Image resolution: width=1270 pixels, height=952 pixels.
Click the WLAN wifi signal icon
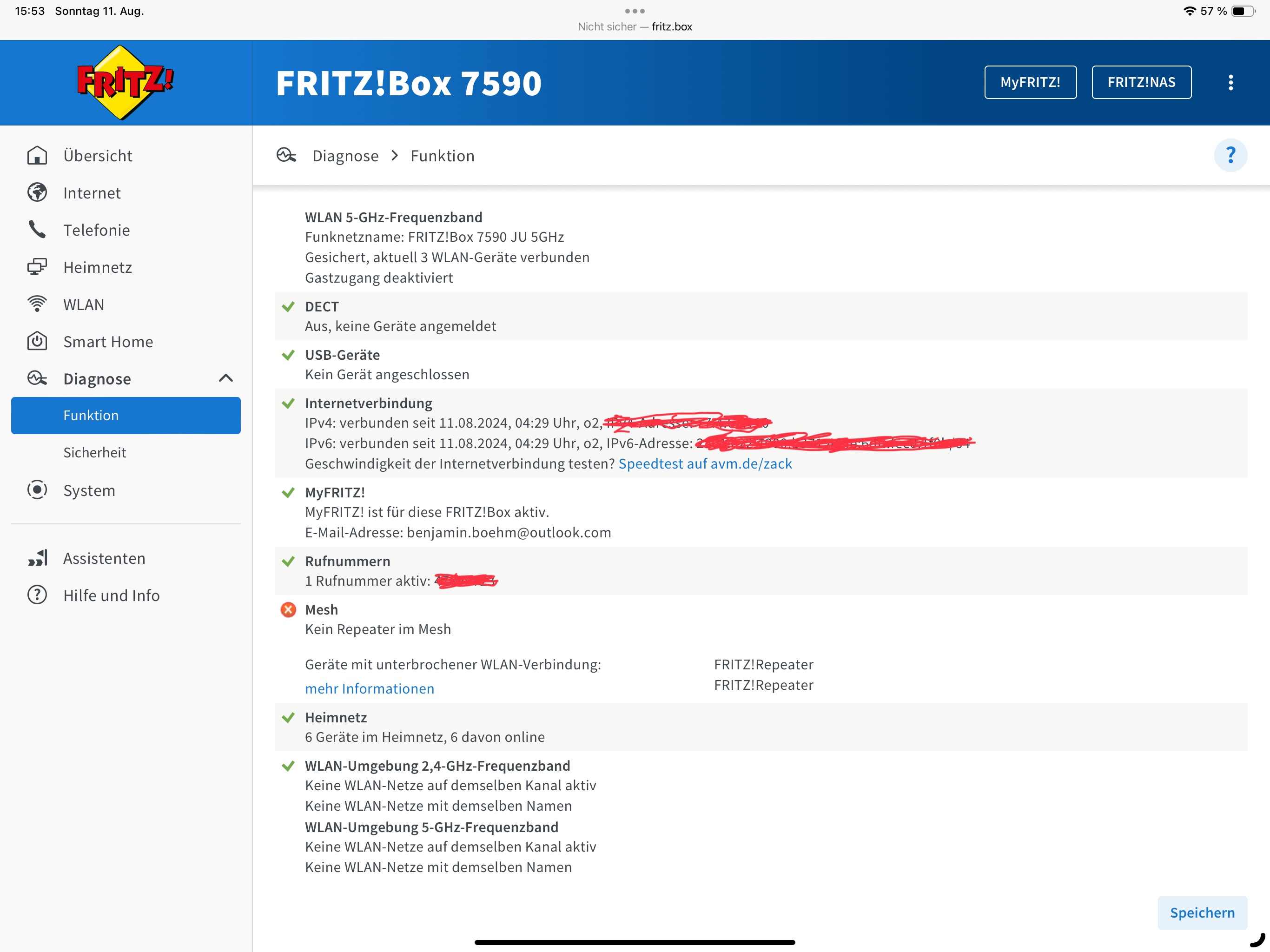pyautogui.click(x=37, y=304)
